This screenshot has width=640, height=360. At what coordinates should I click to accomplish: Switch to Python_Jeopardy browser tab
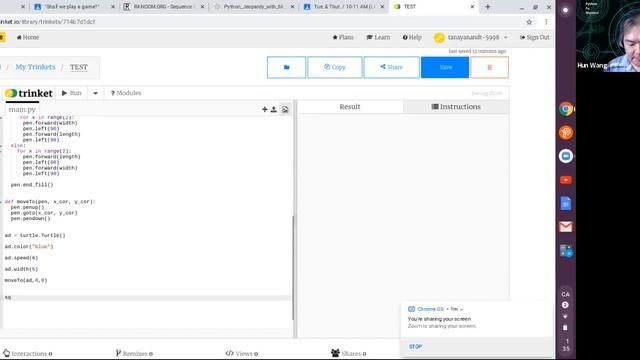point(254,7)
